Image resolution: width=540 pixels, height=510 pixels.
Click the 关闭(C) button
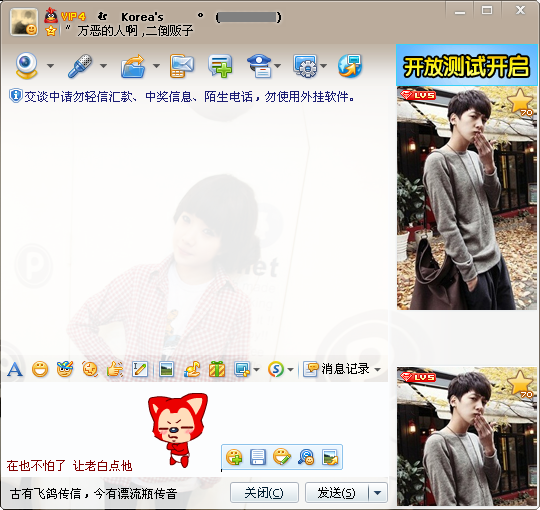click(264, 493)
